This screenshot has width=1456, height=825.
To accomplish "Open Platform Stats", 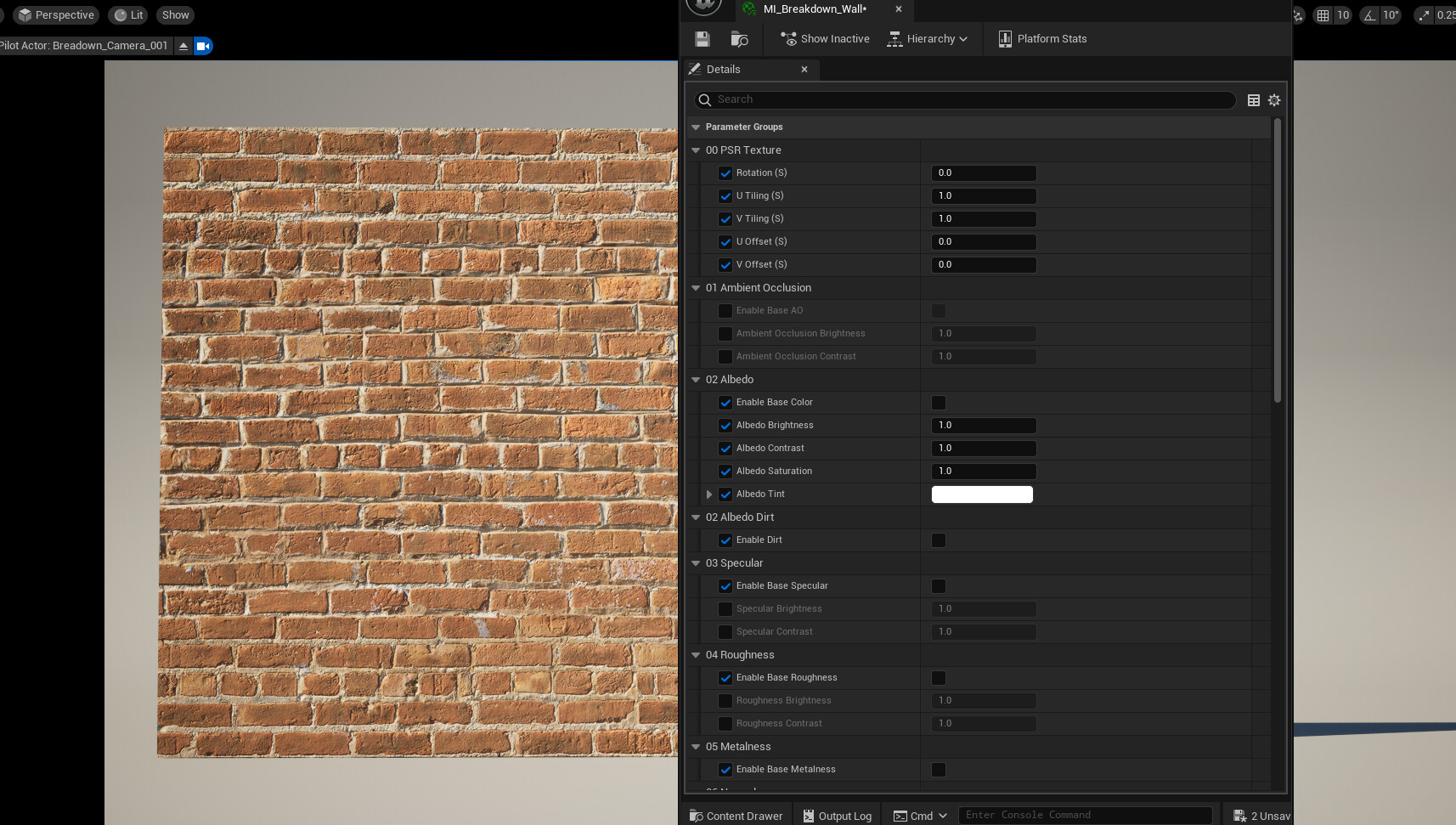I will [x=1041, y=38].
